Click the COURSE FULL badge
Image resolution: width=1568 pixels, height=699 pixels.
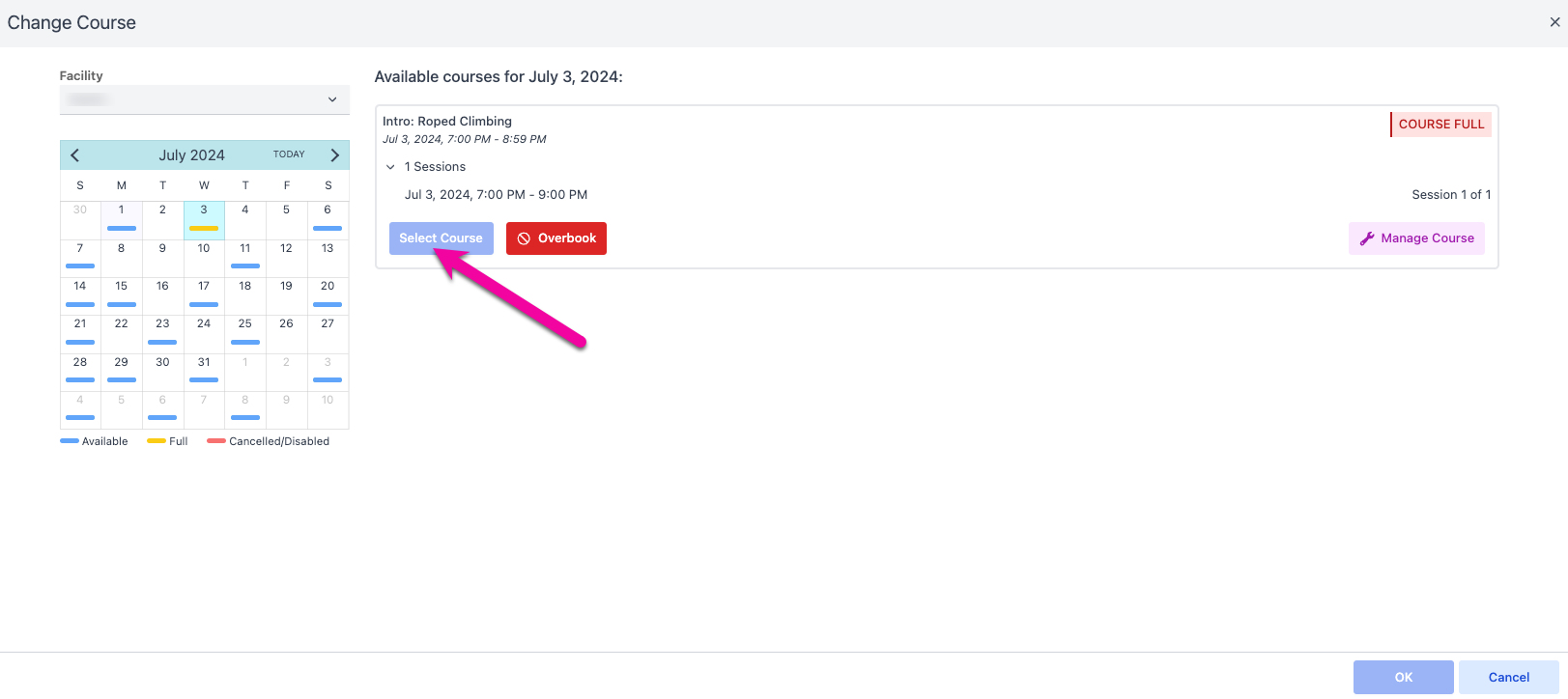tap(1441, 125)
